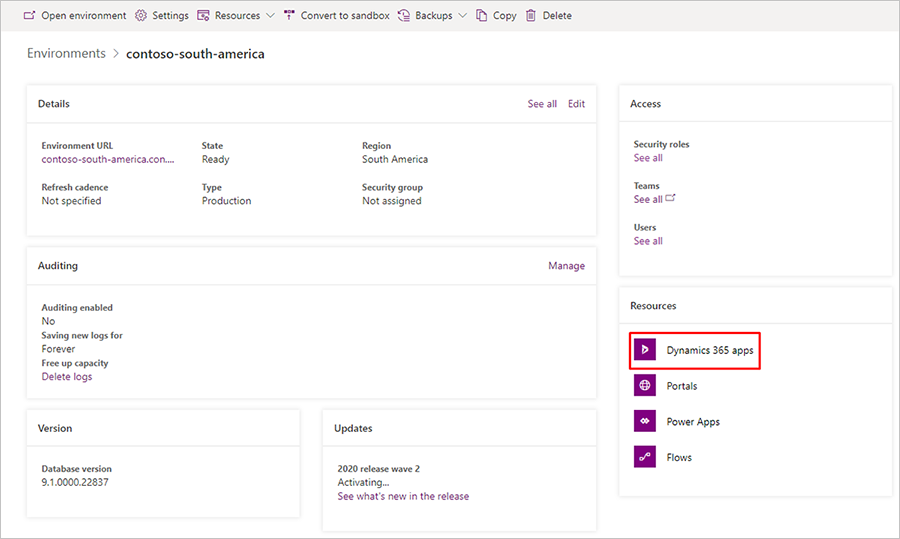Click the Refresh cadence value Not specified

point(71,201)
